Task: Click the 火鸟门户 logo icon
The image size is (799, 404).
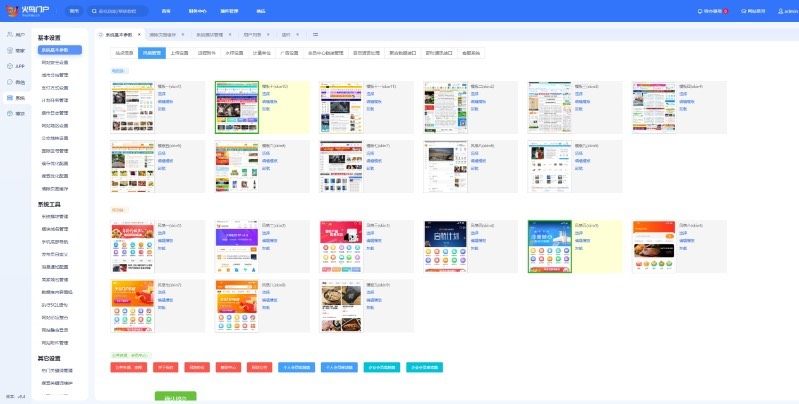Action: (12, 11)
